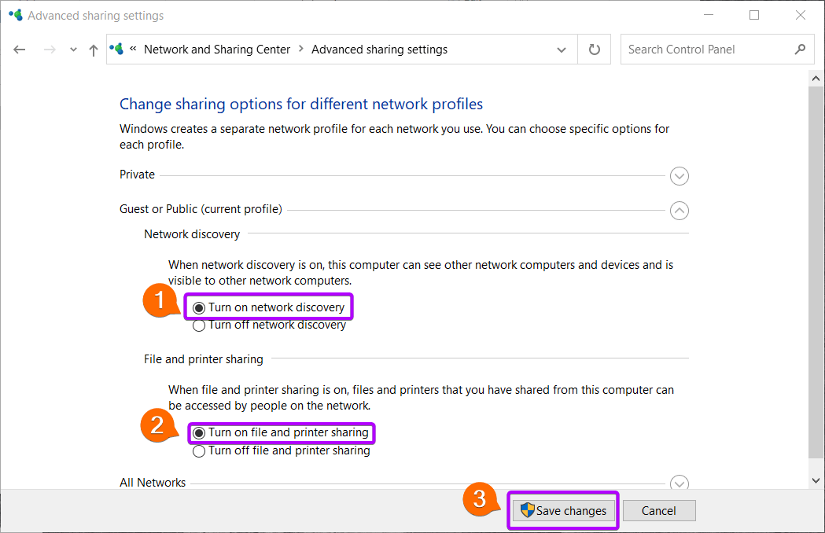825x533 pixels.
Task: Click the 'All Networks' label
Action: (x=153, y=482)
